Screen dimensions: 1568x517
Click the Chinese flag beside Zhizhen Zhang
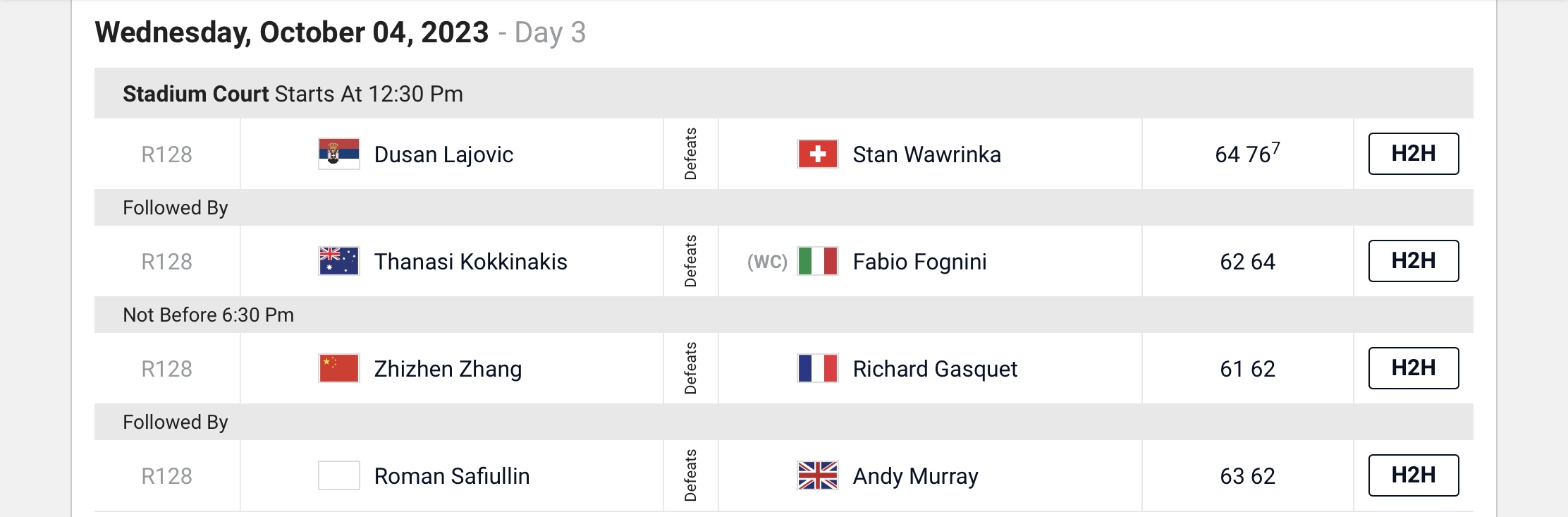(x=339, y=368)
